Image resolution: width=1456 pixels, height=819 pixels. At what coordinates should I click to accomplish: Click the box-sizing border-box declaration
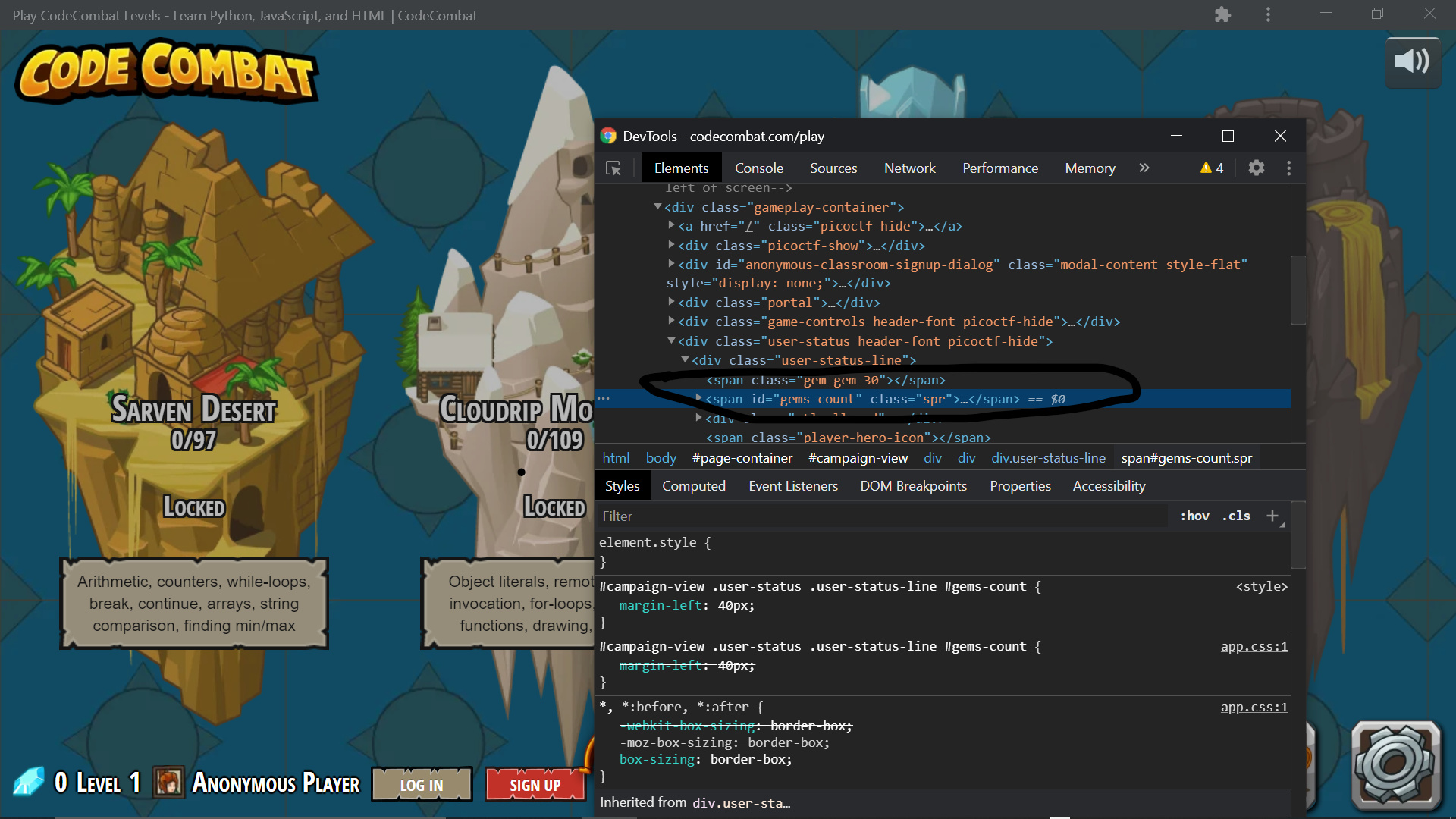click(x=705, y=760)
